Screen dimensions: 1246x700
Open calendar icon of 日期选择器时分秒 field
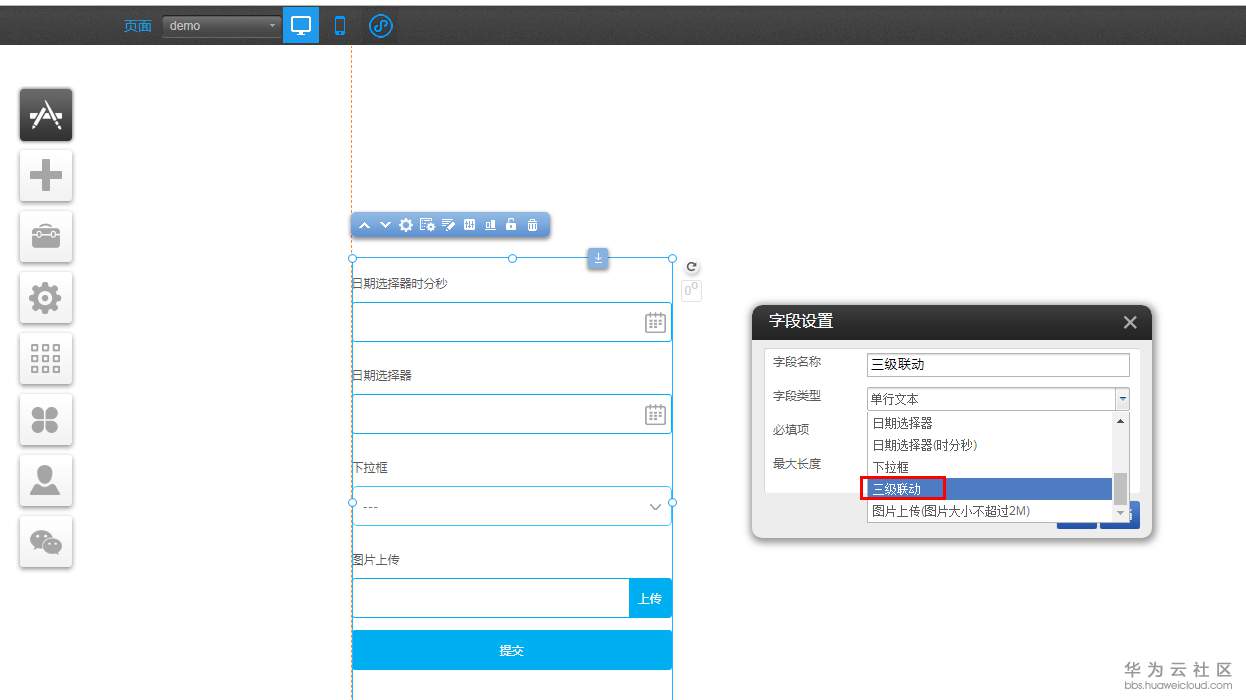pyautogui.click(x=655, y=322)
